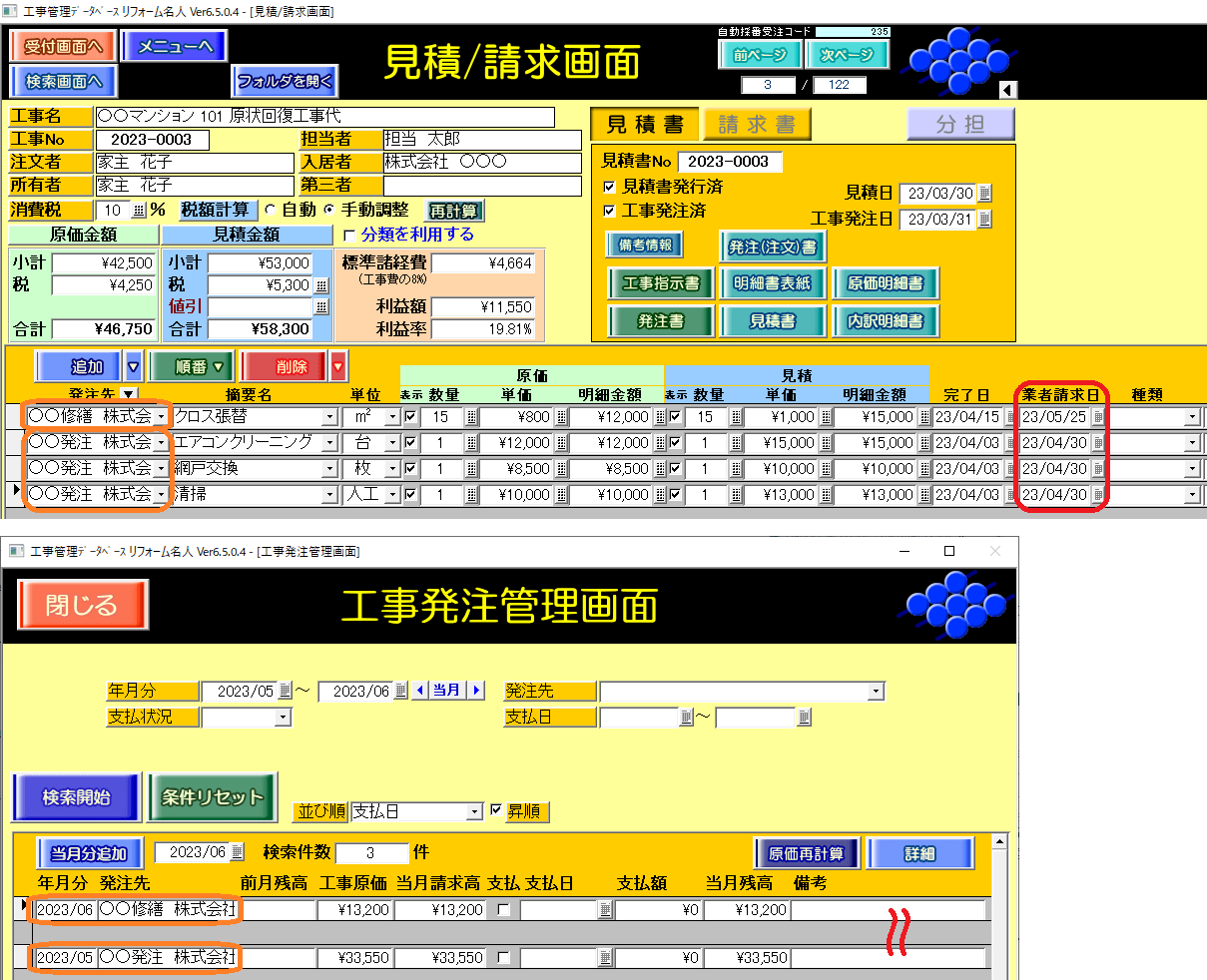
Task: Select the 自動 tax calculation radio button
Action: pyautogui.click(x=271, y=211)
